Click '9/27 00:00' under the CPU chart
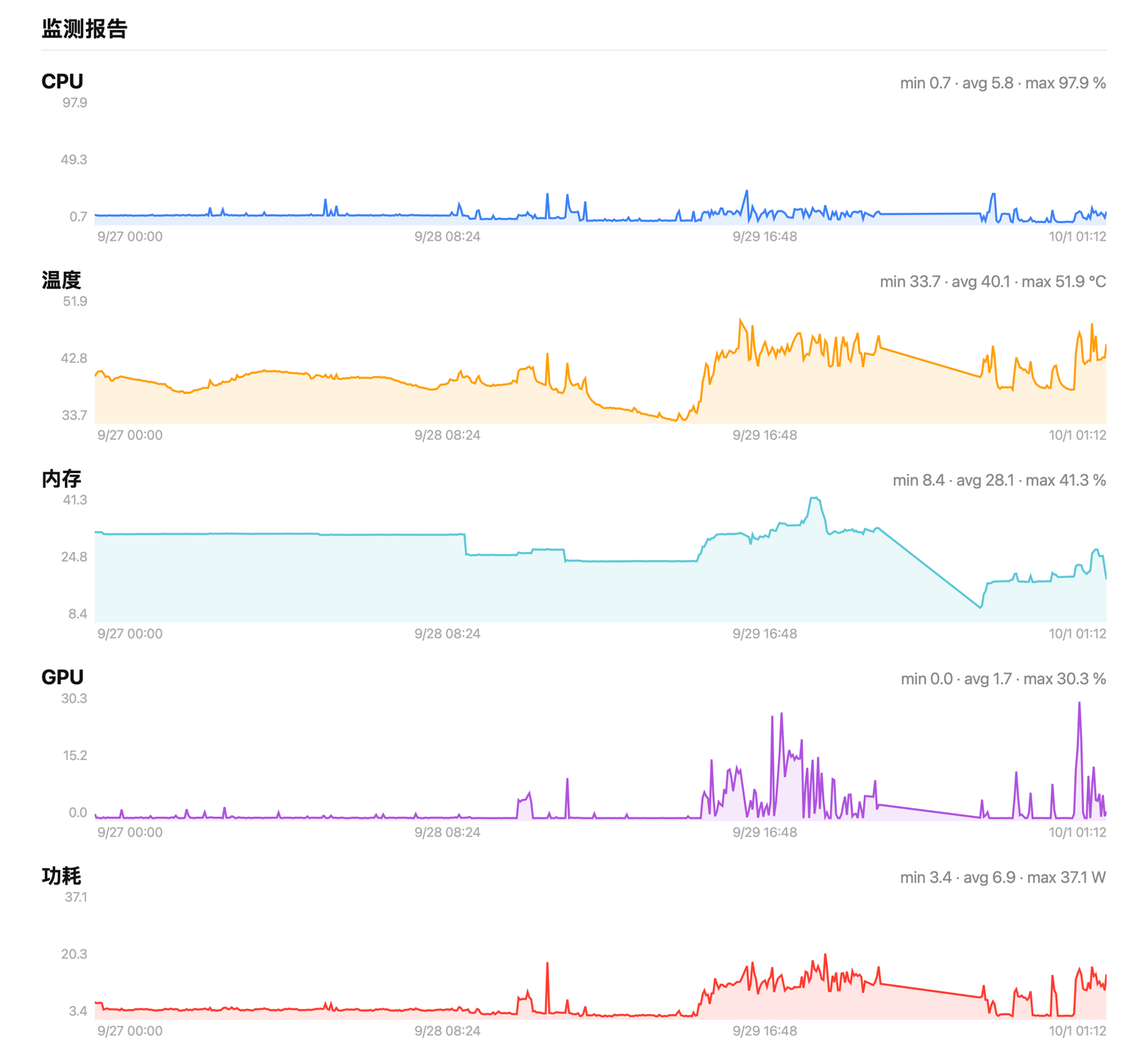This screenshot has height=1053, width=1148. [x=130, y=237]
